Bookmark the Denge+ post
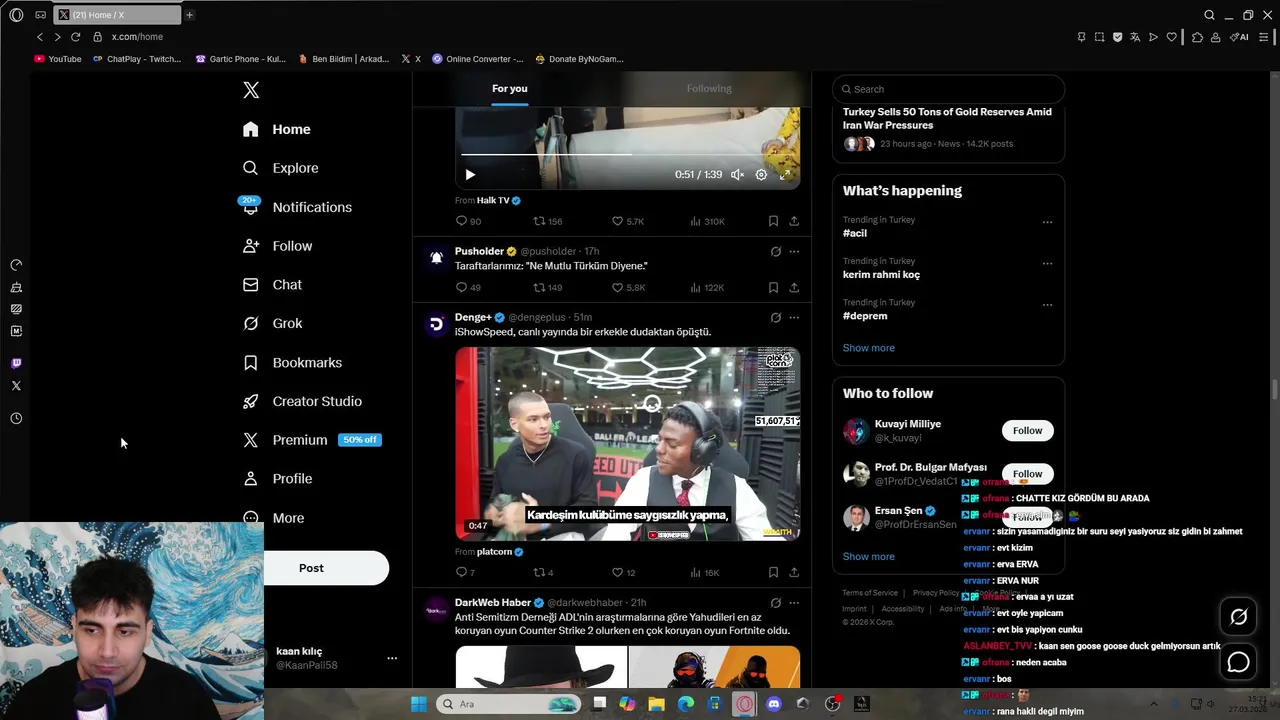The height and width of the screenshot is (720, 1280). pos(773,573)
